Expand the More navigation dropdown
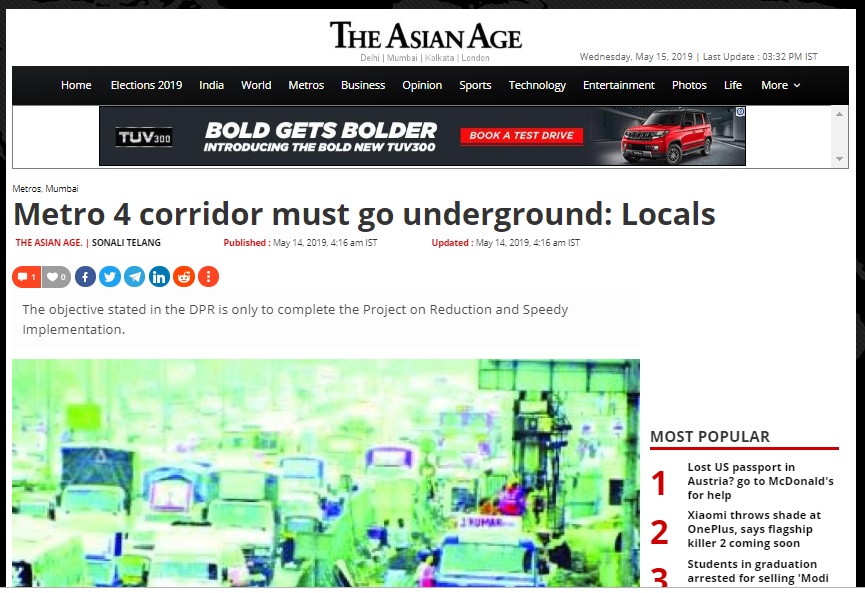The height and width of the screenshot is (593, 865). coord(780,86)
